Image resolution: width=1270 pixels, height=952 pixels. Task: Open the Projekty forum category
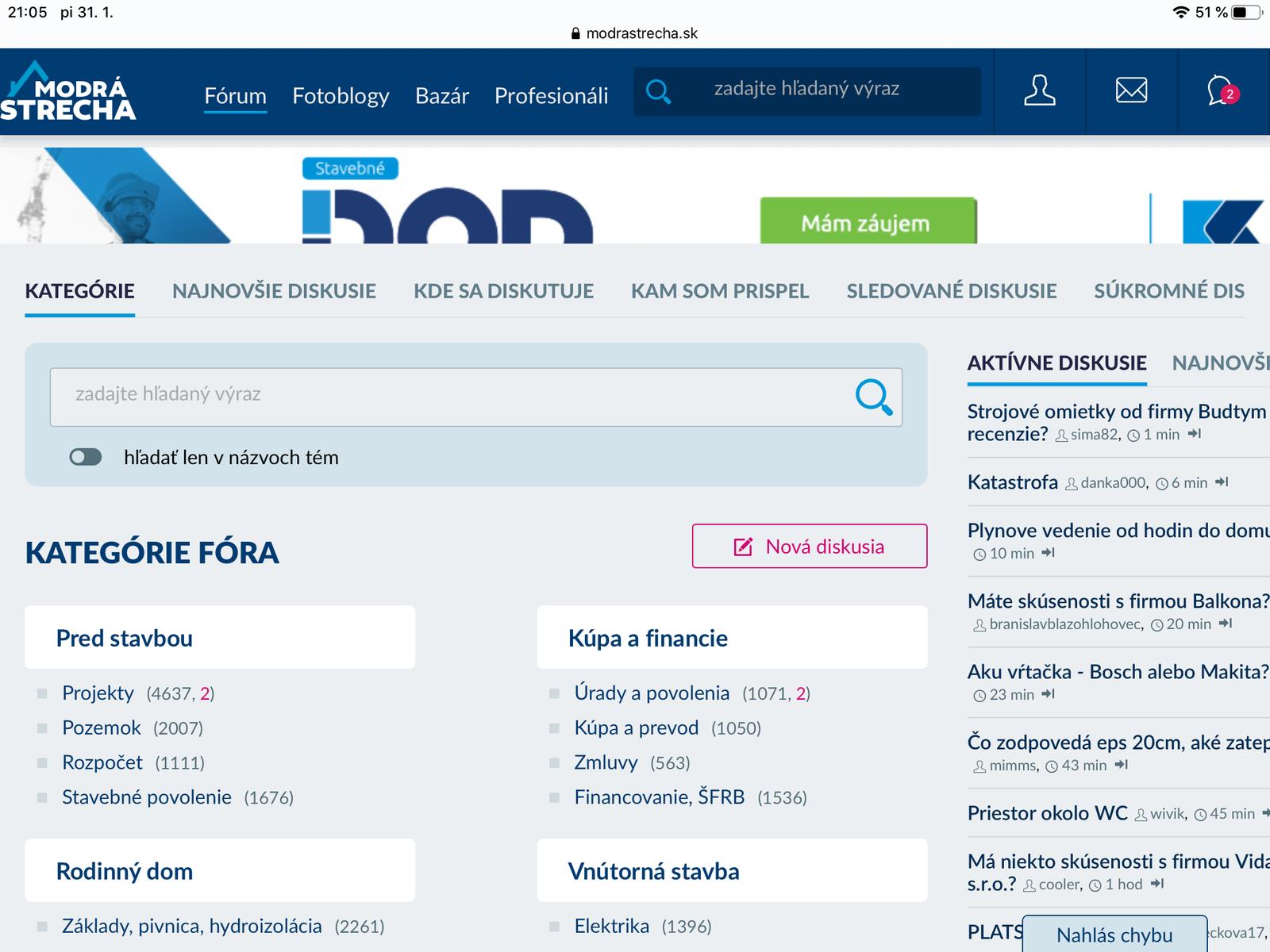[98, 693]
